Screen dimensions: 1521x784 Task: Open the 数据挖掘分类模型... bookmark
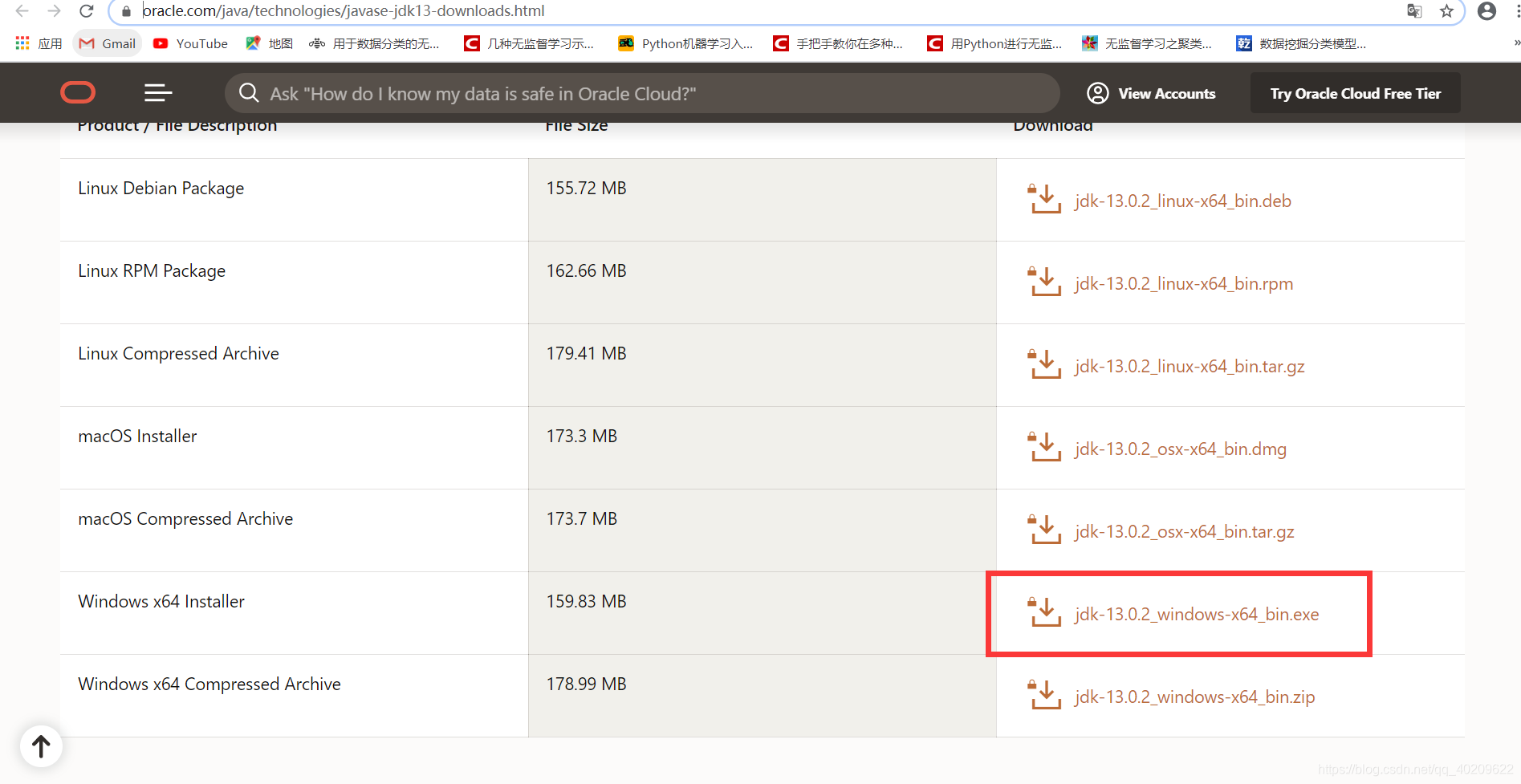1301,43
